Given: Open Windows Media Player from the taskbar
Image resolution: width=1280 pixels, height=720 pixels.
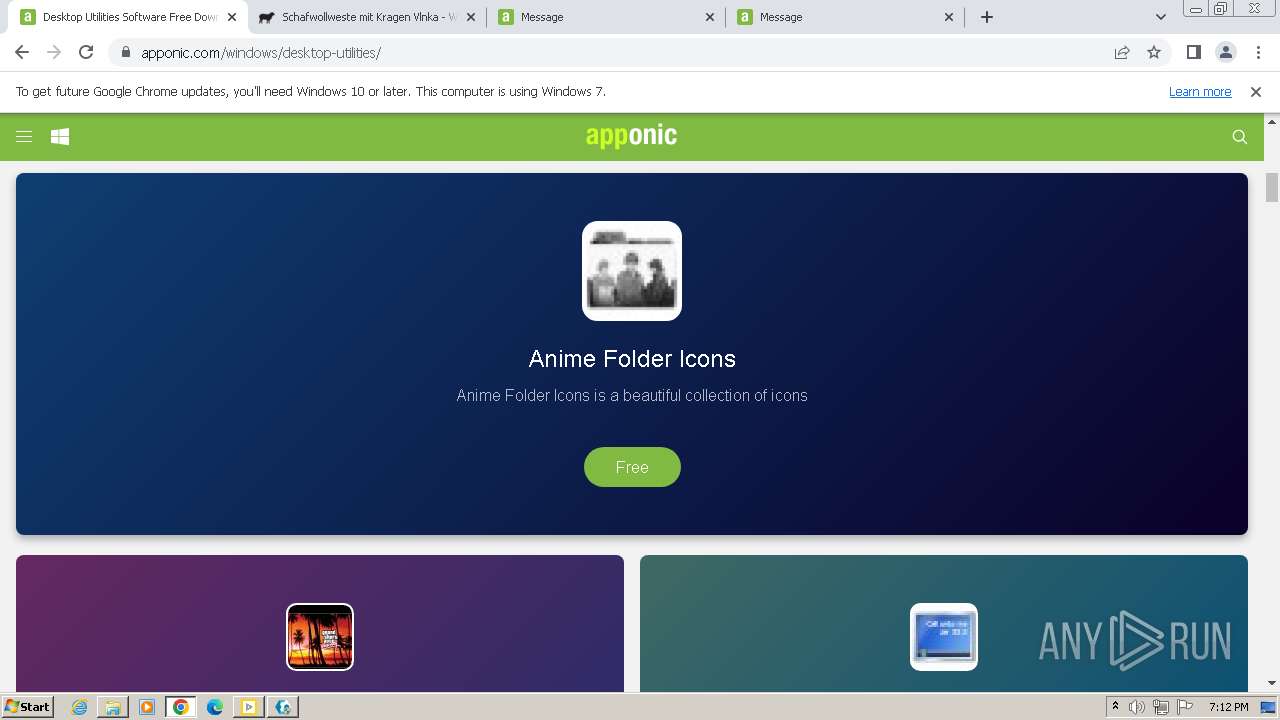Looking at the screenshot, I should 147,707.
